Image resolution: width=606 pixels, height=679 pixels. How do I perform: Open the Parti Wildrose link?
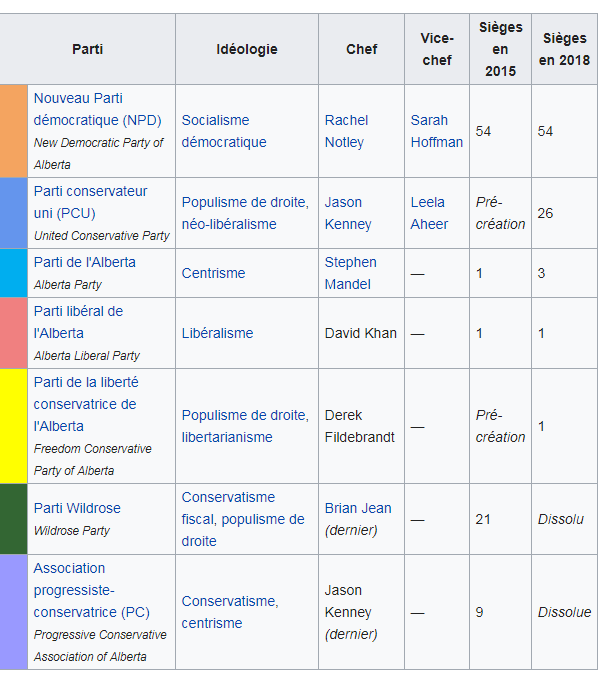(77, 508)
